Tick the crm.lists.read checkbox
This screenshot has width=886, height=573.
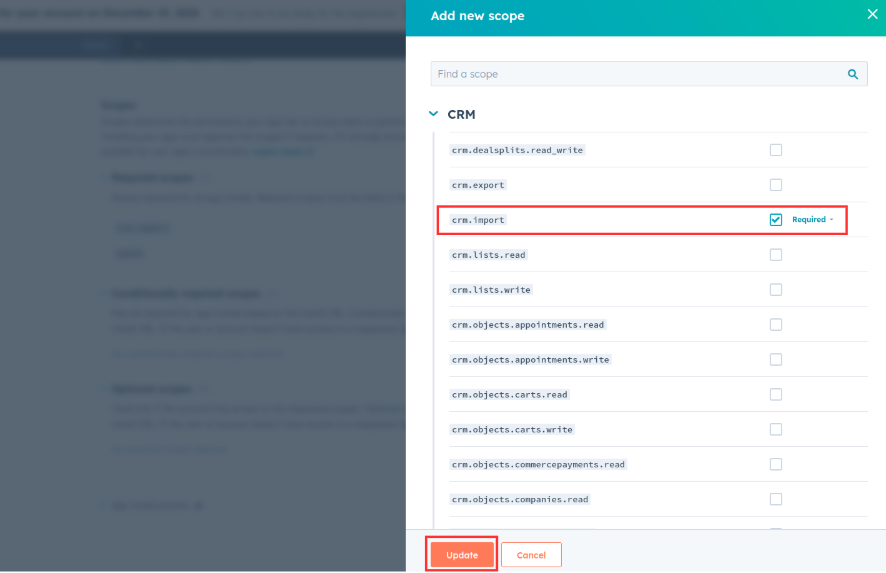[x=775, y=255]
